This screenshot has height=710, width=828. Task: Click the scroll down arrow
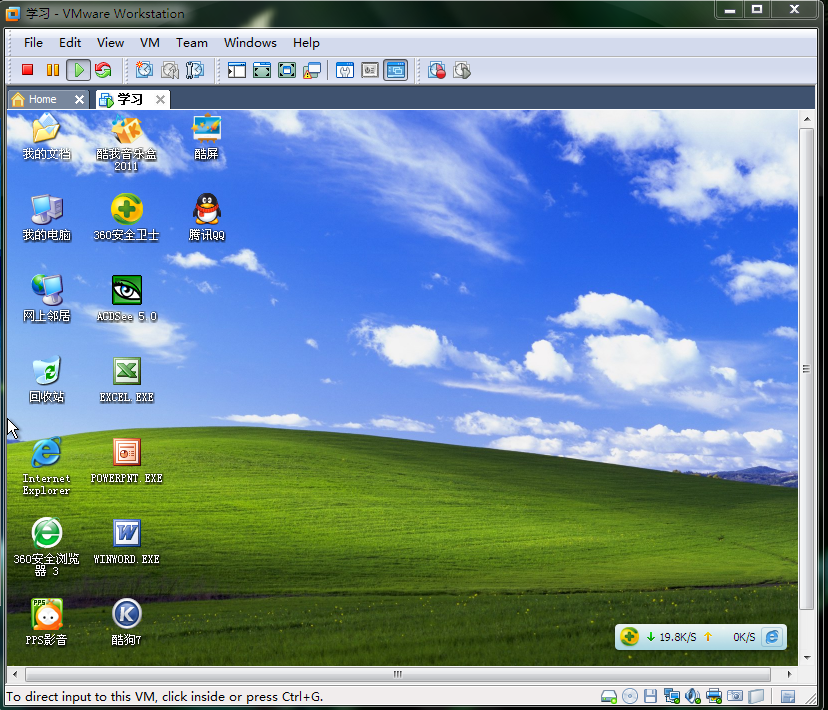coord(807,658)
